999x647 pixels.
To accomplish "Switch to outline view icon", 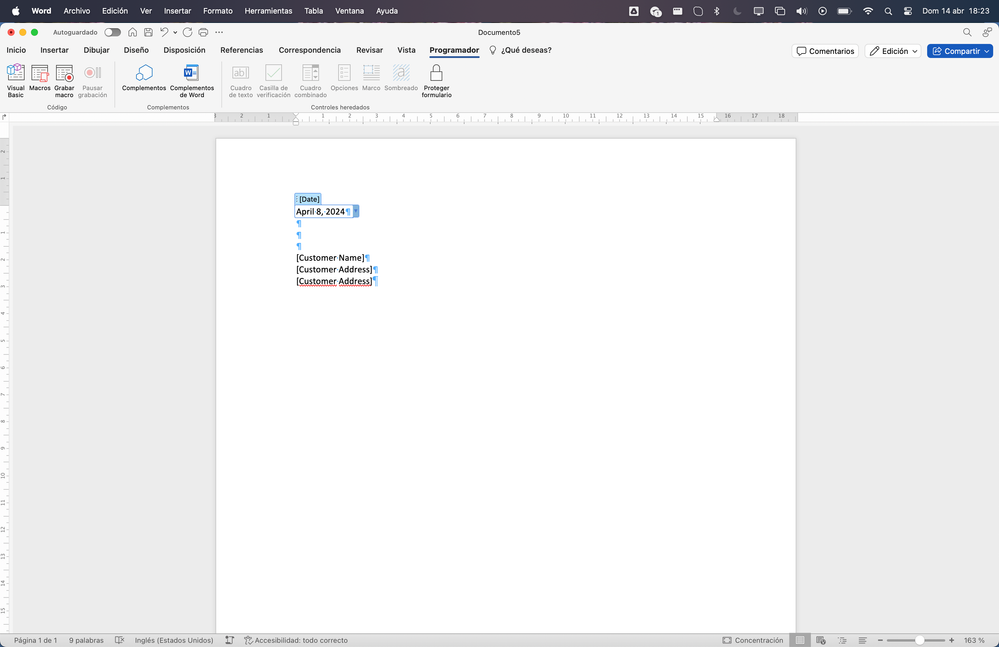I will coord(842,640).
